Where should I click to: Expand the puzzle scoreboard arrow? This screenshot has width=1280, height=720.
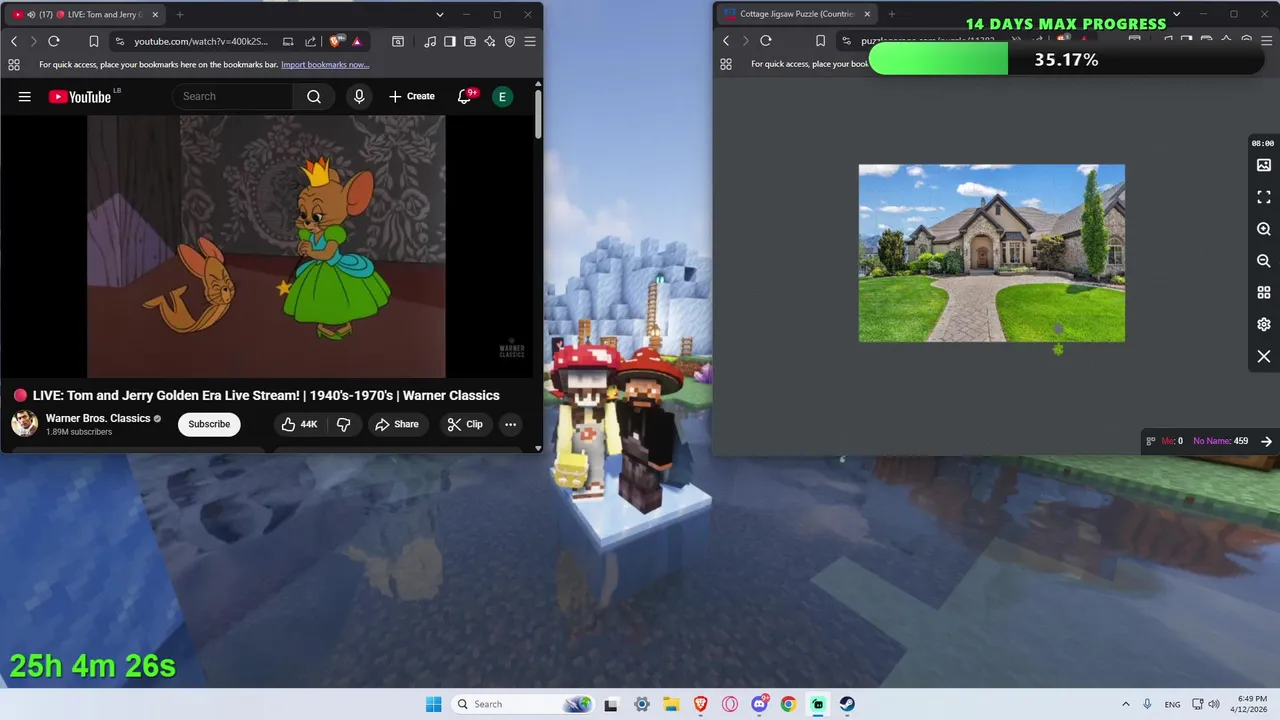[1266, 441]
